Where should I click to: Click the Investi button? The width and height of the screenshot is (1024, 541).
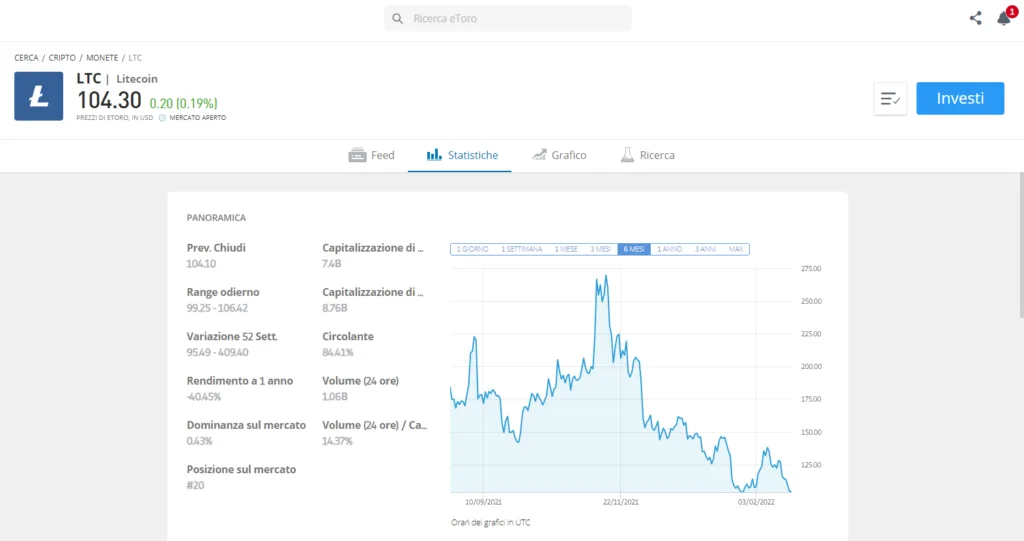coord(960,98)
